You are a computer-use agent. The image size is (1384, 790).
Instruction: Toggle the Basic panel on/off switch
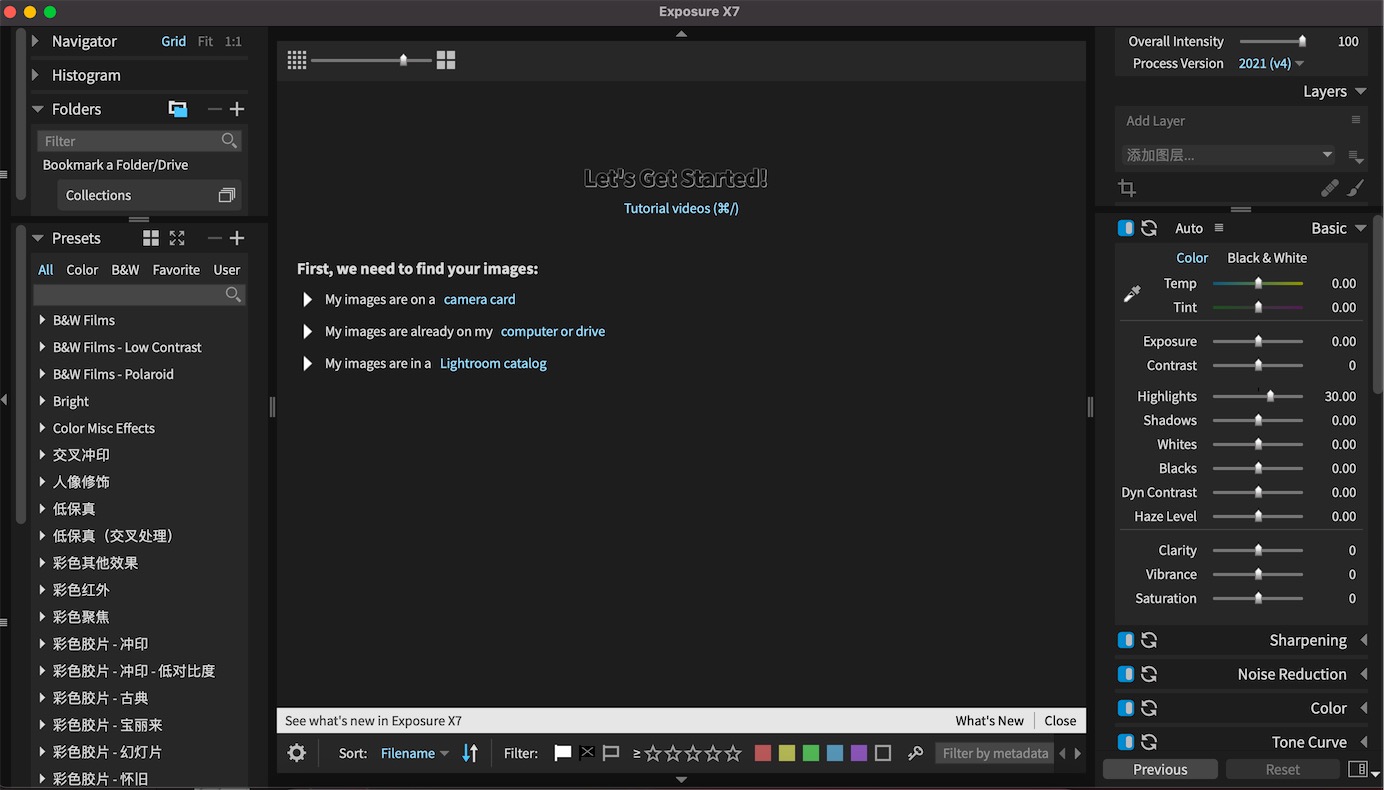pos(1126,228)
